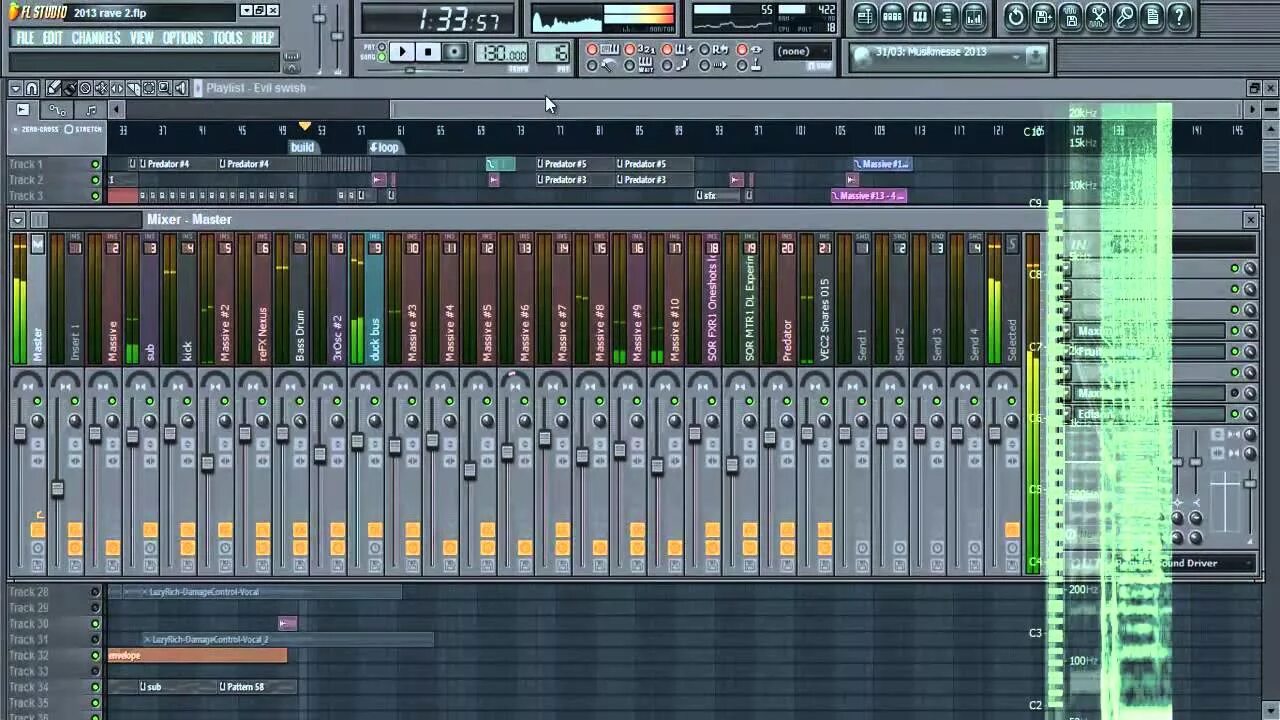Viewport: 1280px width, 720px height.
Task: Select the Bass Drum mixer track
Action: pos(300,300)
